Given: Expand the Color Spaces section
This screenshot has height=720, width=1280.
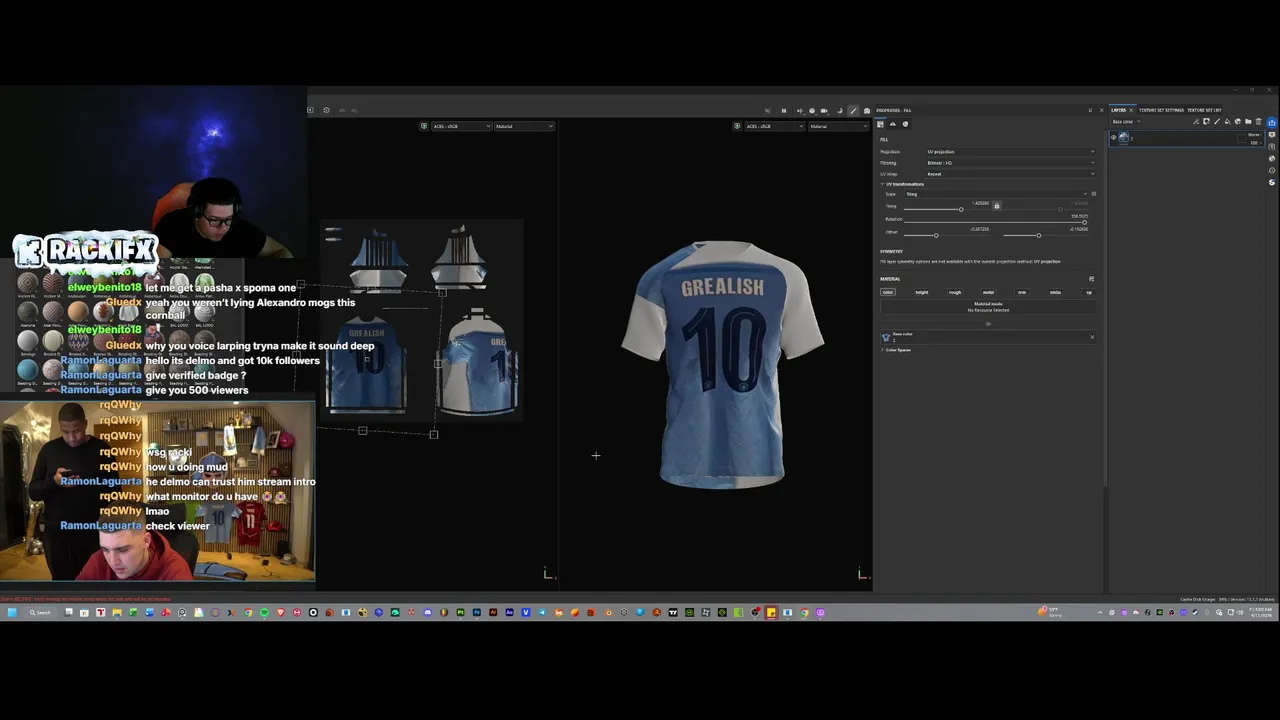Looking at the screenshot, I should click(897, 350).
